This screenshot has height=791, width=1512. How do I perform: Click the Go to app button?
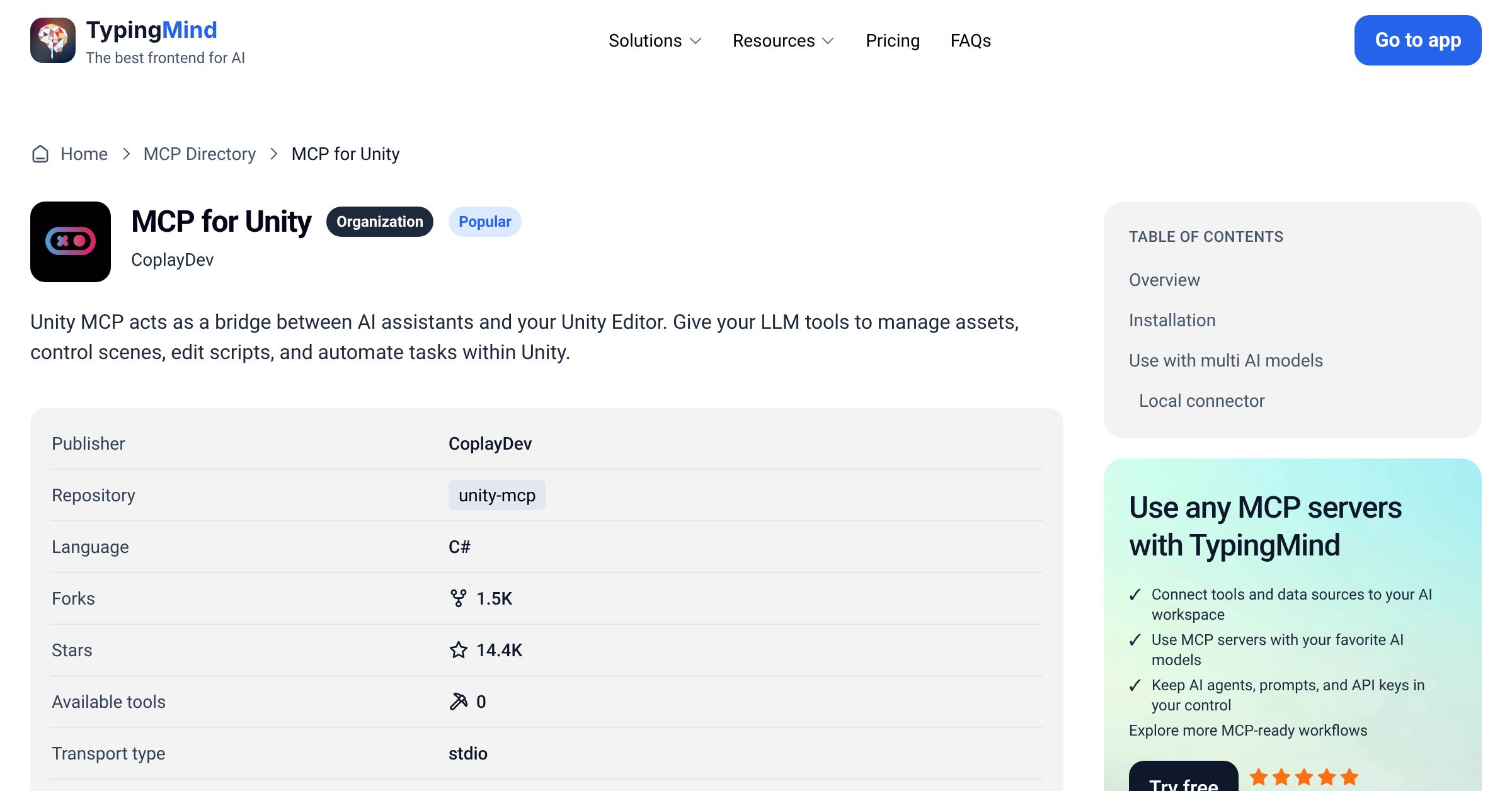[x=1418, y=40]
